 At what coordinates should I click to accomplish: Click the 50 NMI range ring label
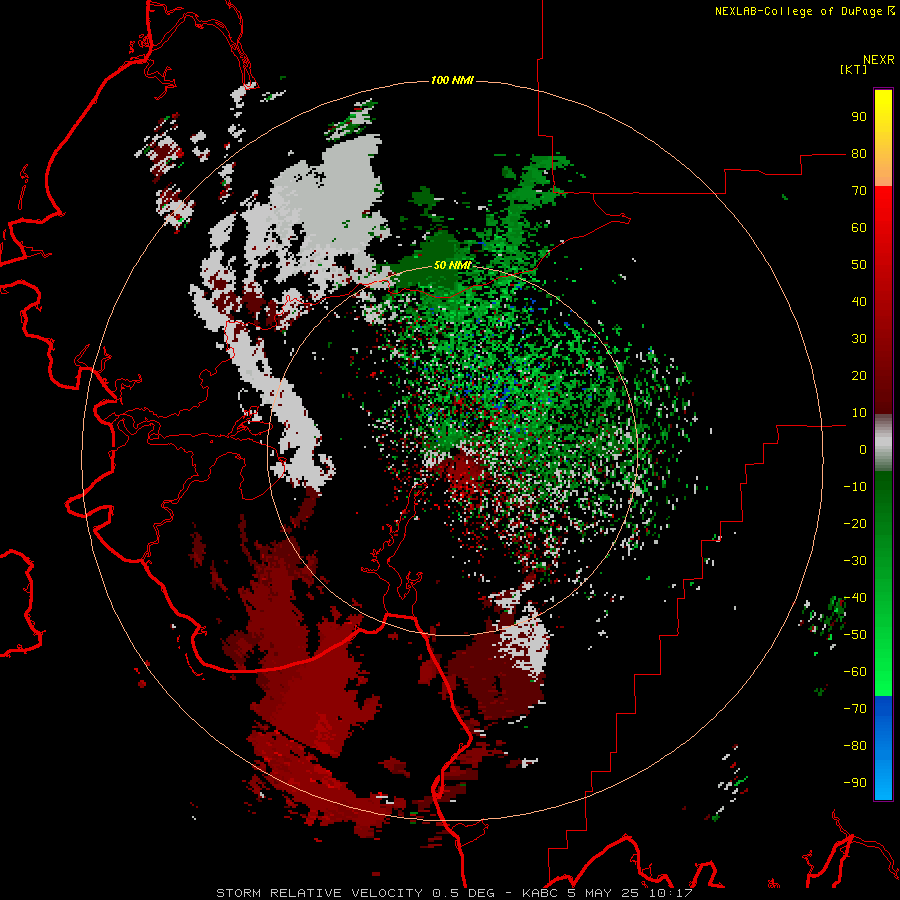[452, 265]
